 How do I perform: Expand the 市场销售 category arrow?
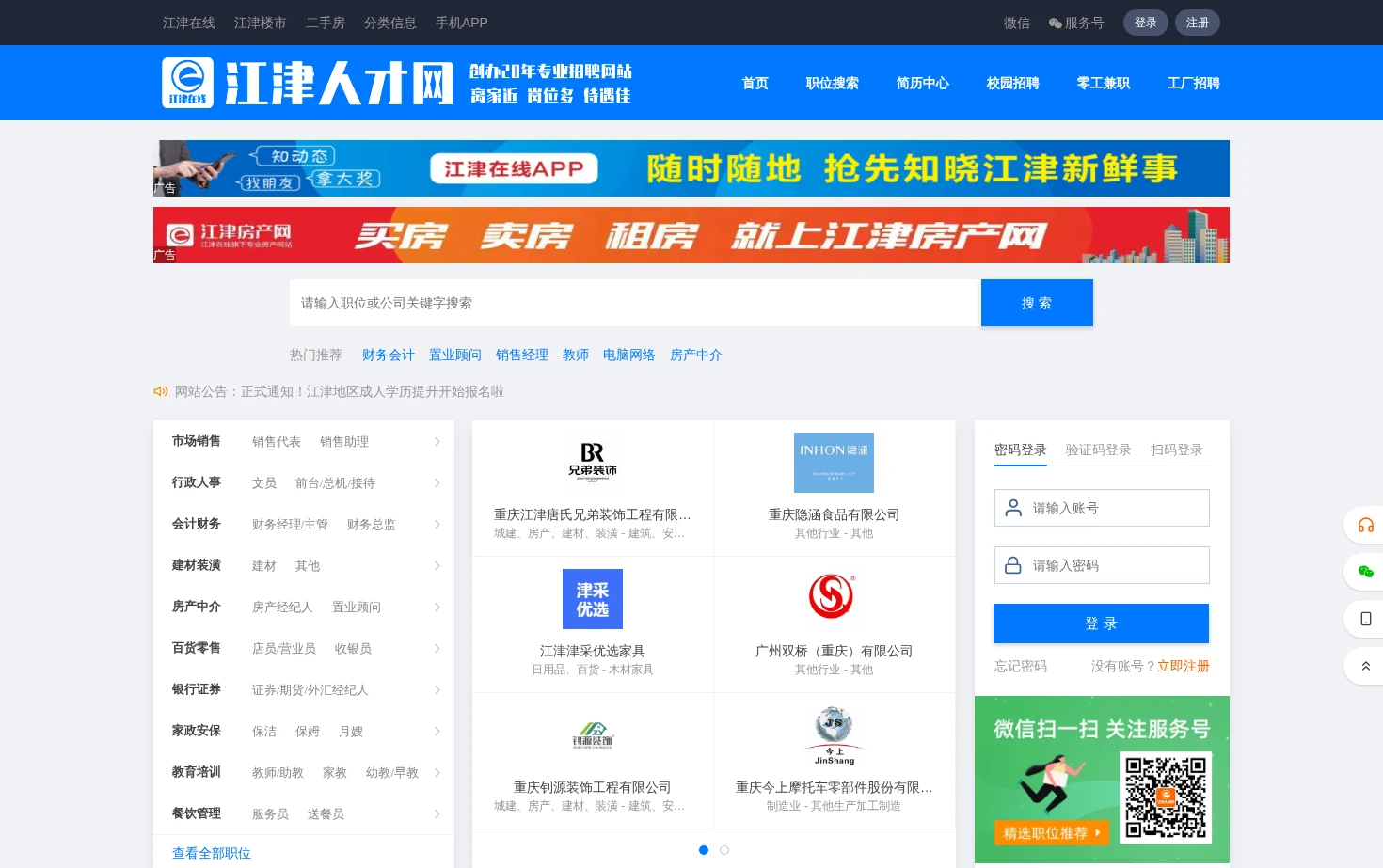pyautogui.click(x=437, y=441)
